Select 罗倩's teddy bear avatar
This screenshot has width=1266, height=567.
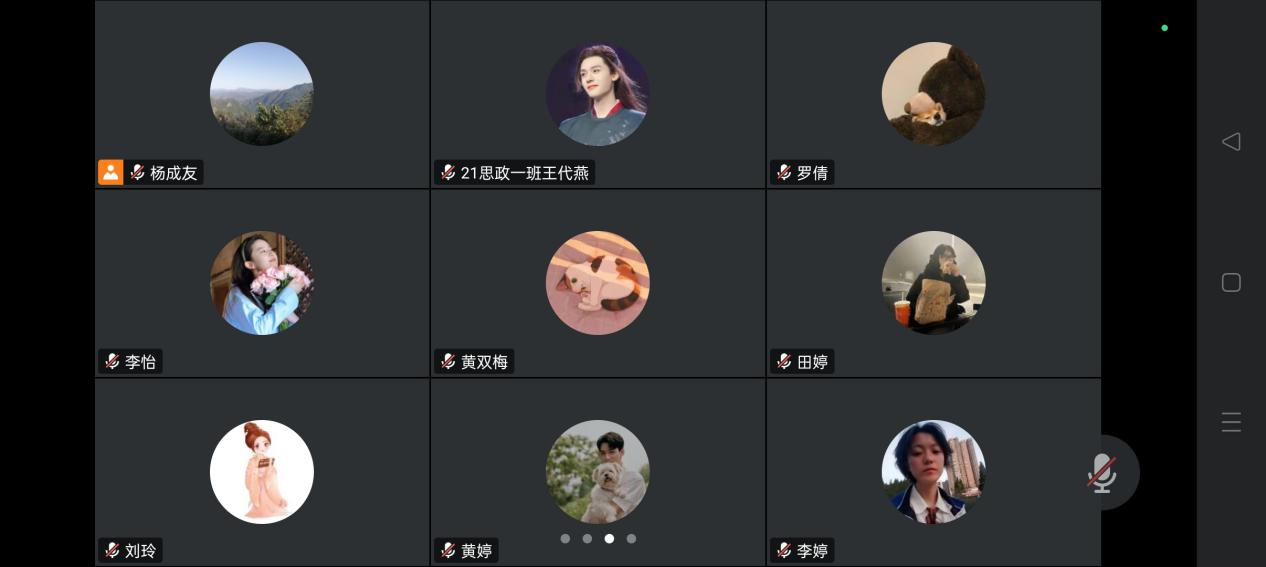pos(934,94)
